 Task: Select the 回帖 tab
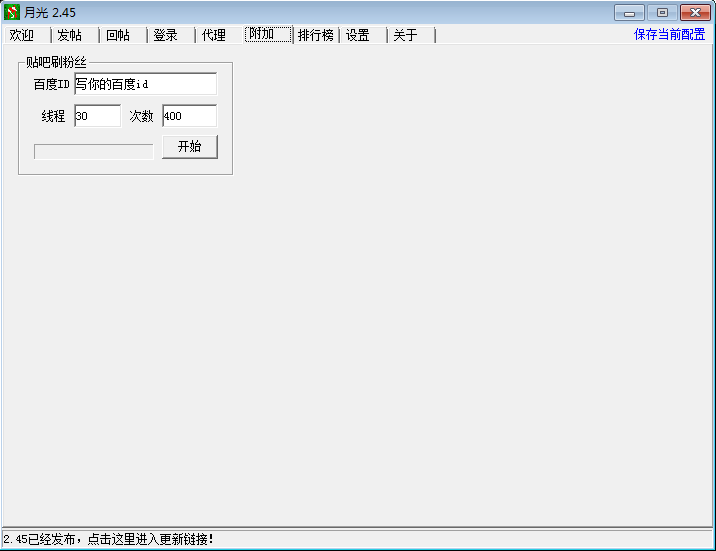coord(118,35)
